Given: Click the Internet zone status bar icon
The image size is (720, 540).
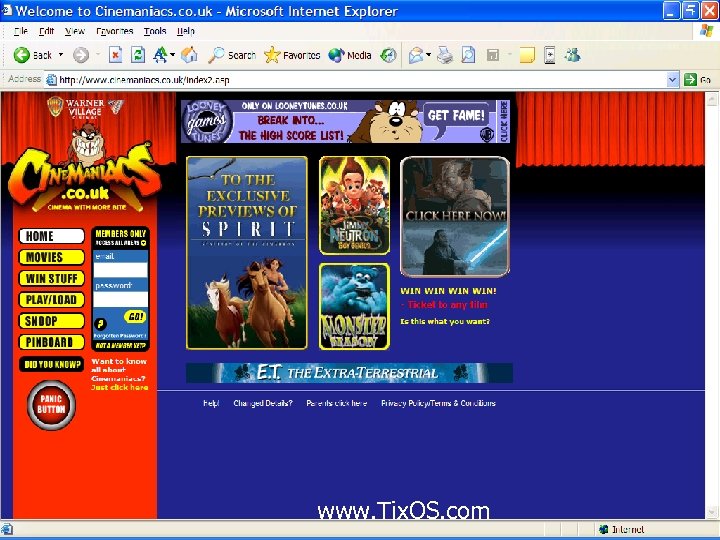Looking at the screenshot, I should (x=604, y=529).
